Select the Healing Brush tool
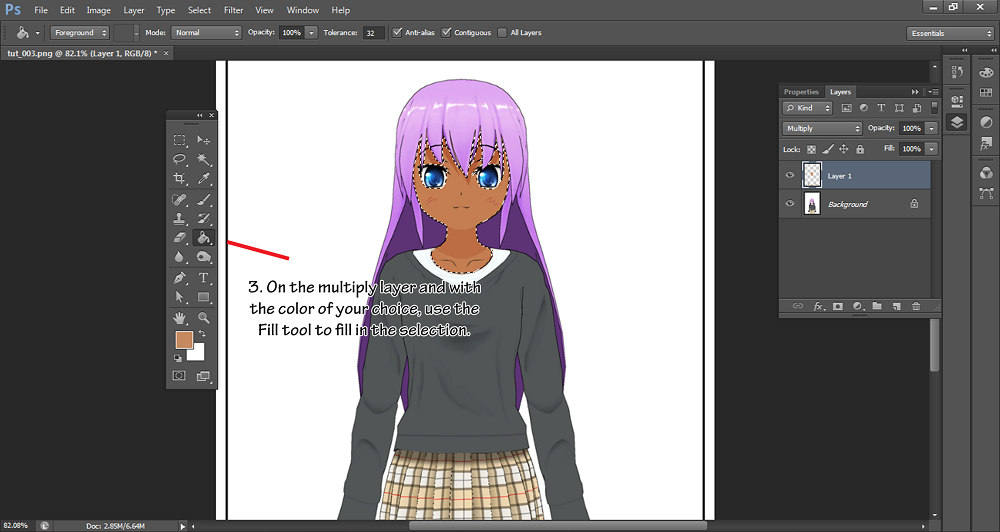This screenshot has height=532, width=1000. (180, 200)
